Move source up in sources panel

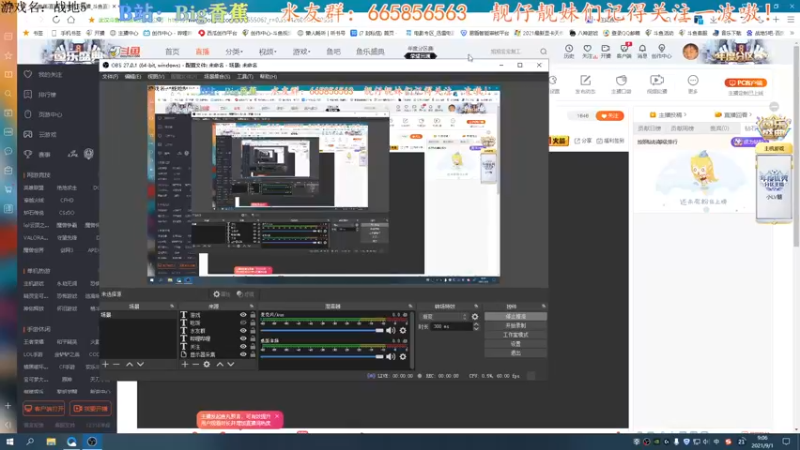(x=220, y=364)
